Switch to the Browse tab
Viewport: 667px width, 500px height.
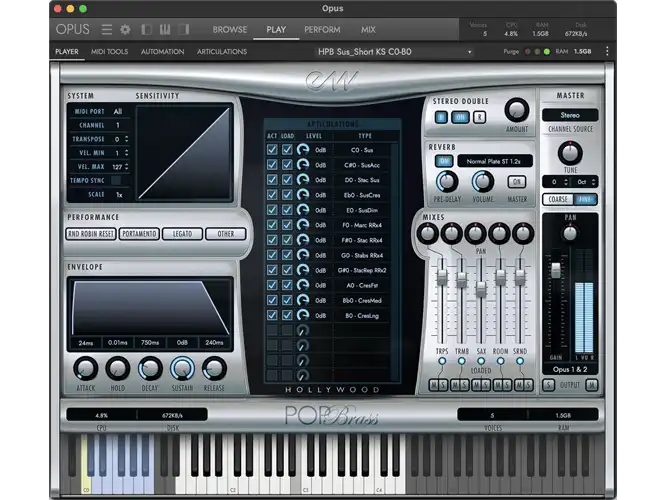(x=230, y=29)
